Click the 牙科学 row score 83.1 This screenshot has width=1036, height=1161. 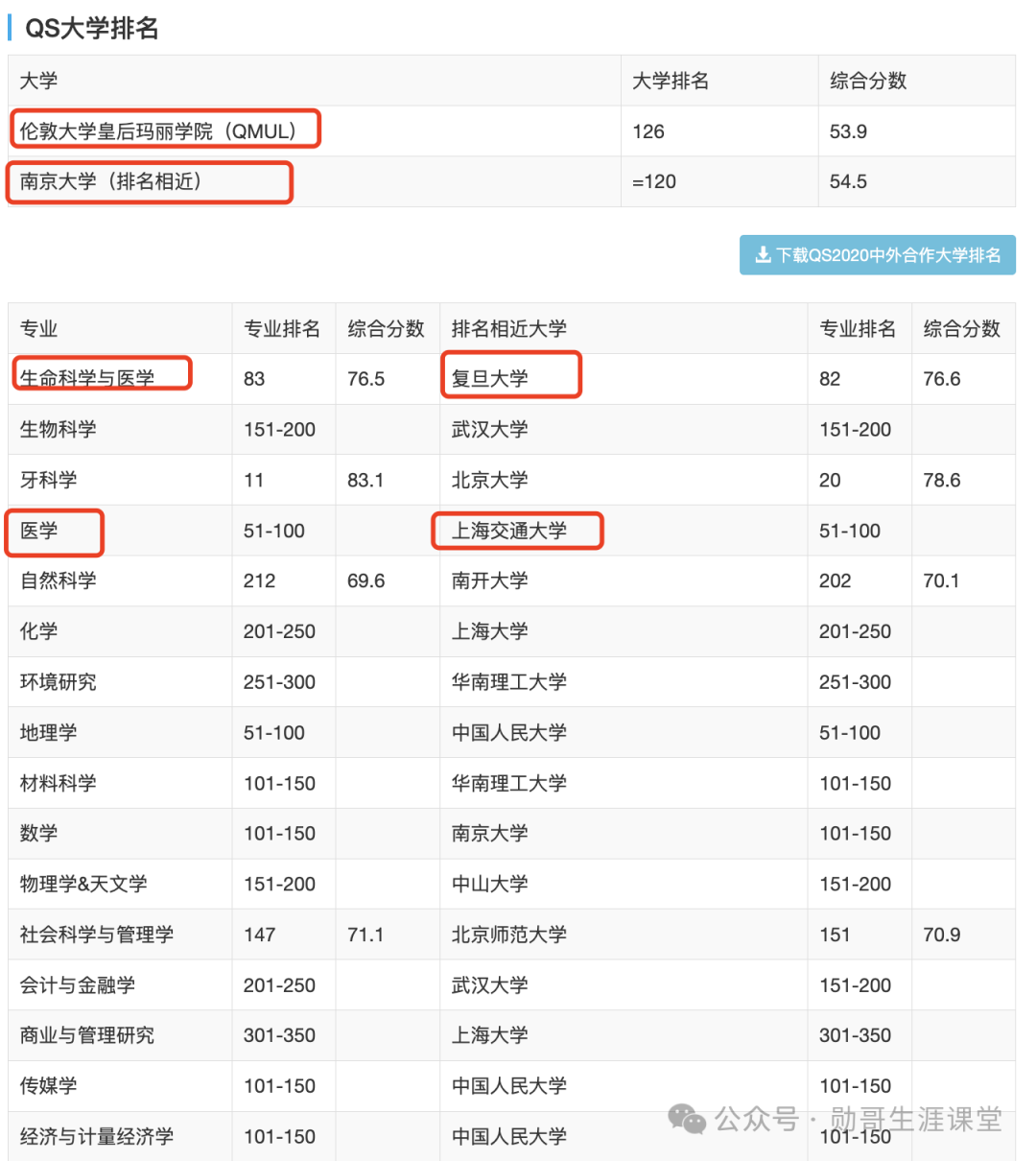coord(365,480)
